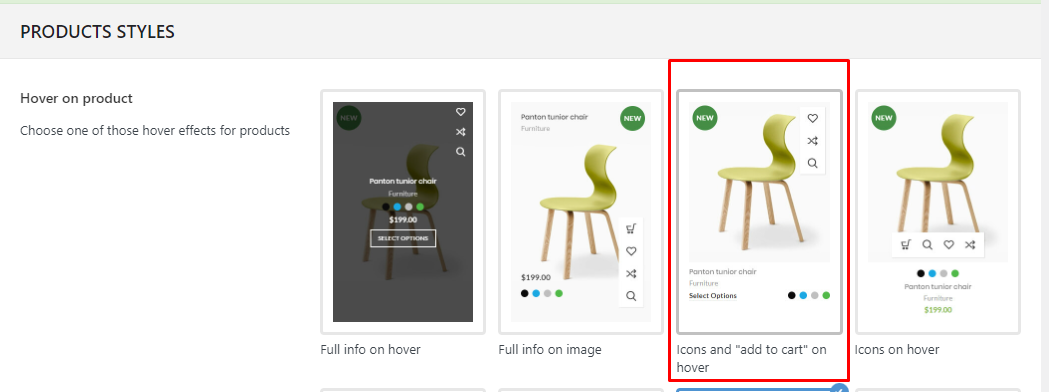Click $199.00 price in Full info on hover card

click(x=403, y=219)
